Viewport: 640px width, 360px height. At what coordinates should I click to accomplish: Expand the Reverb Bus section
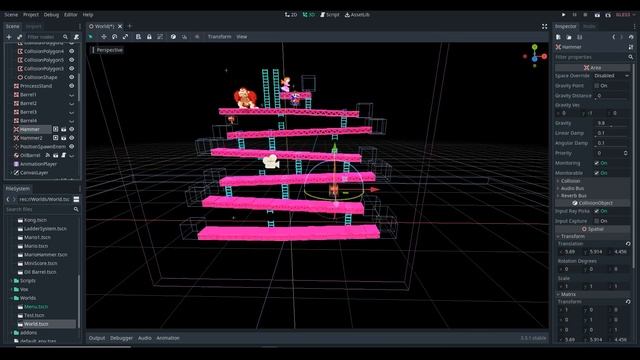592,196
